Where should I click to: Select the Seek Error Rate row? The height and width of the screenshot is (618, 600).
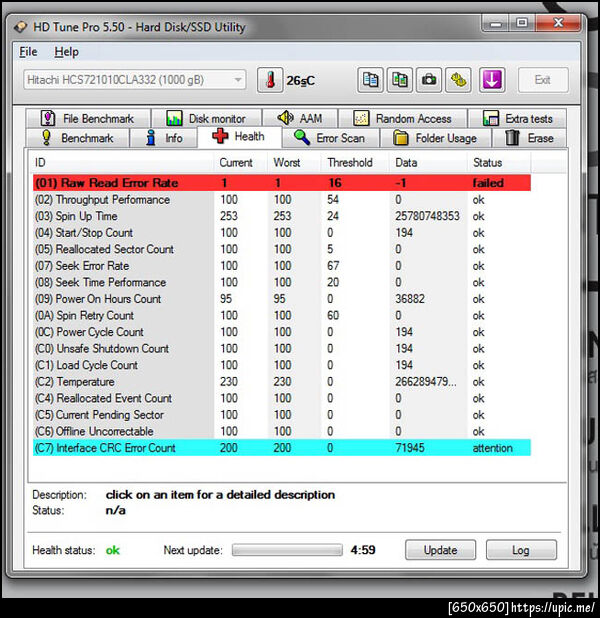coord(281,266)
